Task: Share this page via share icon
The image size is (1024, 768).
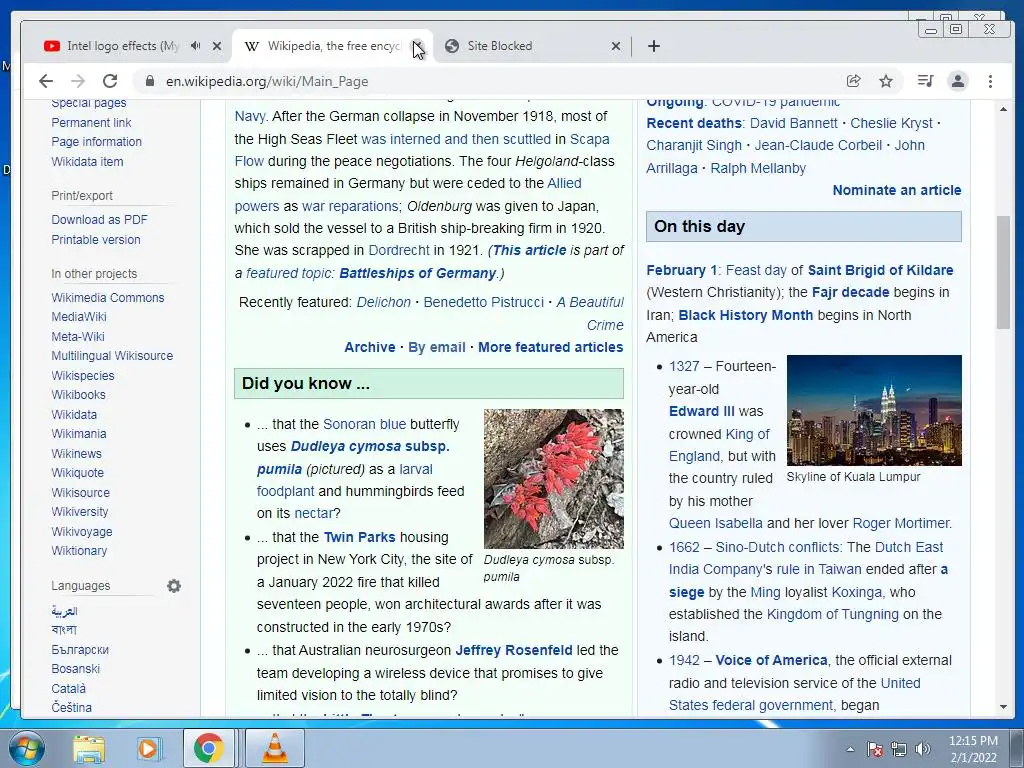Action: click(854, 81)
